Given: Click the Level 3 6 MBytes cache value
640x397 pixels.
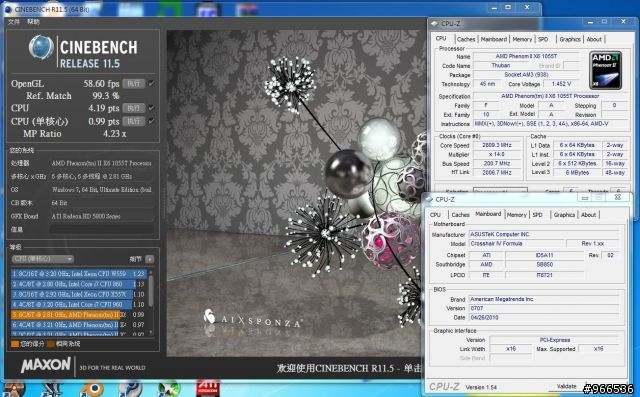Looking at the screenshot, I should [577, 173].
